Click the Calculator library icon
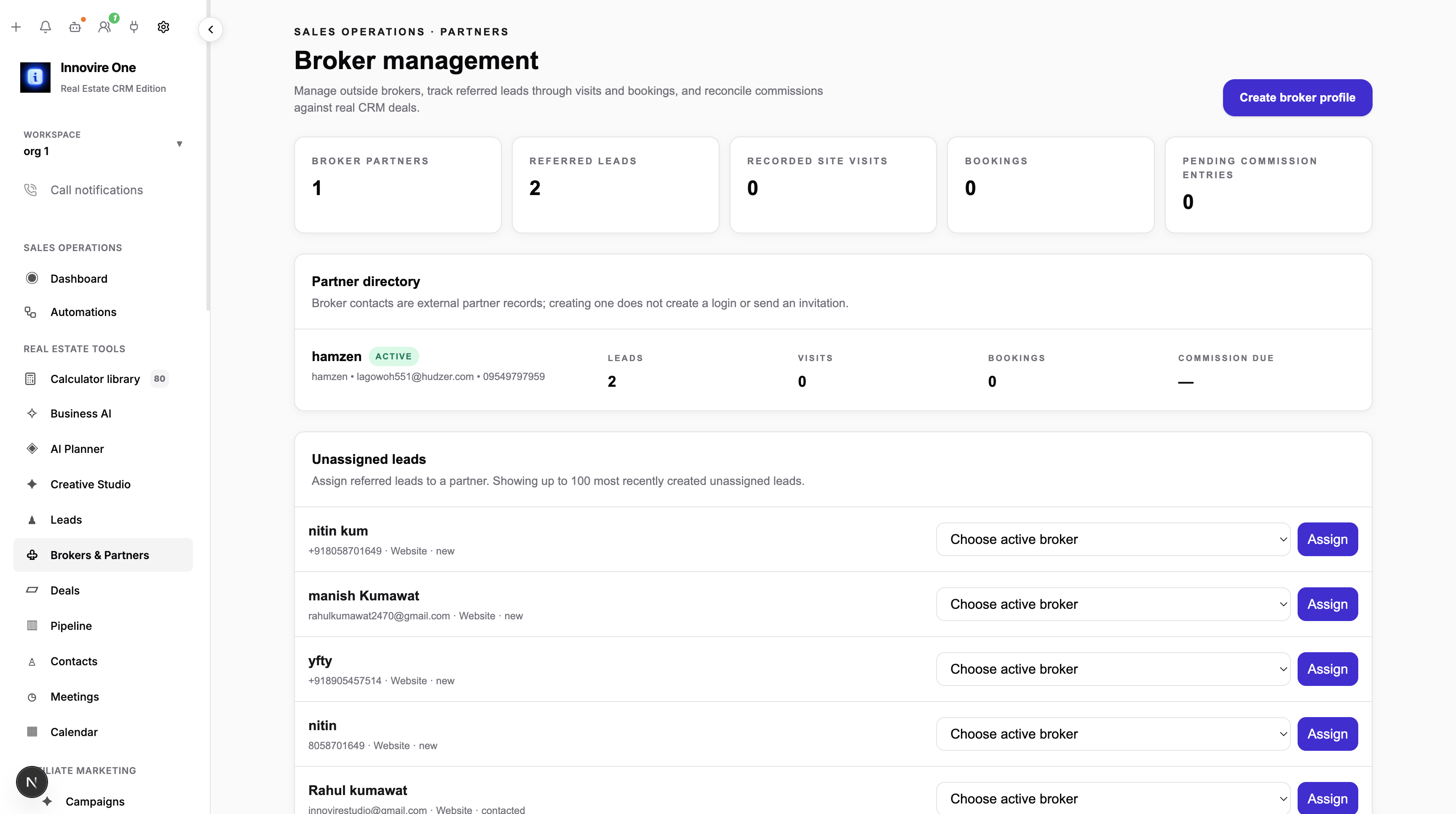 (x=30, y=379)
